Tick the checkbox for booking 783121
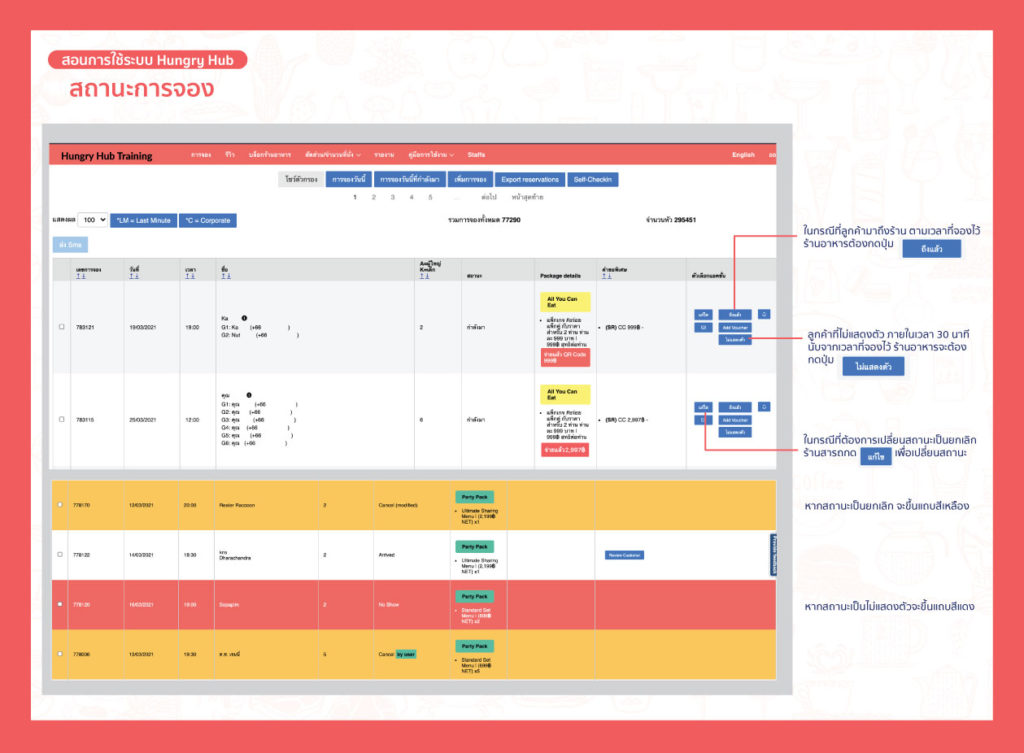The width and height of the screenshot is (1024, 753). point(61,327)
